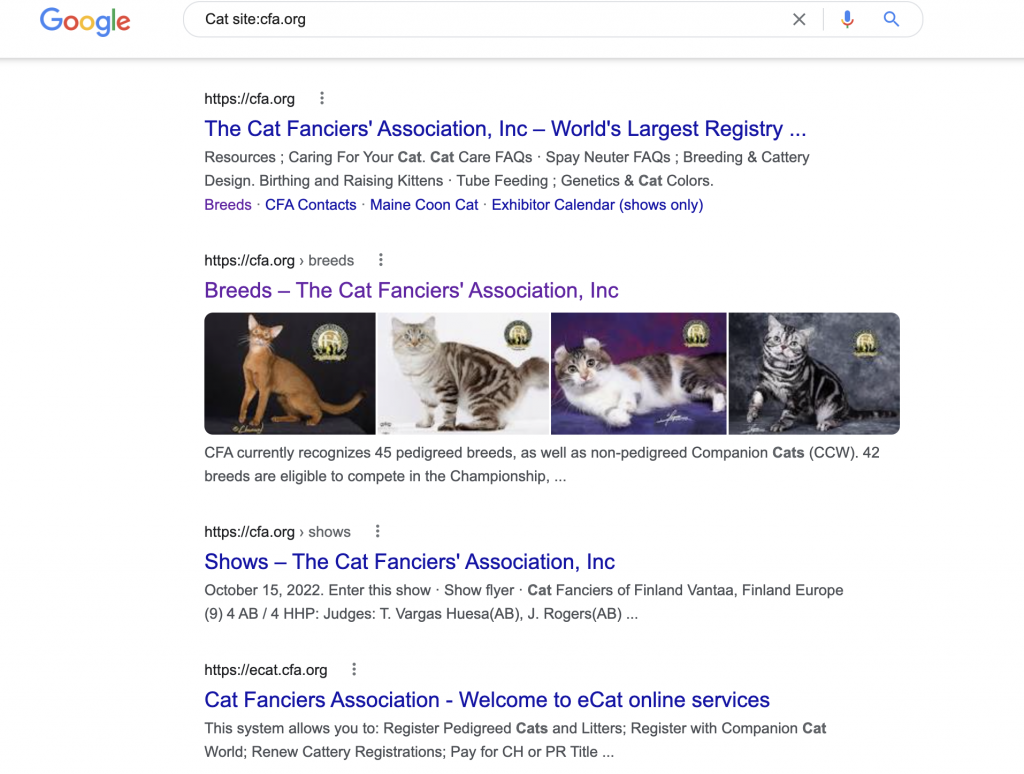The image size is (1024, 774).
Task: Open the Breeds sitelink under first result
Action: tap(228, 205)
